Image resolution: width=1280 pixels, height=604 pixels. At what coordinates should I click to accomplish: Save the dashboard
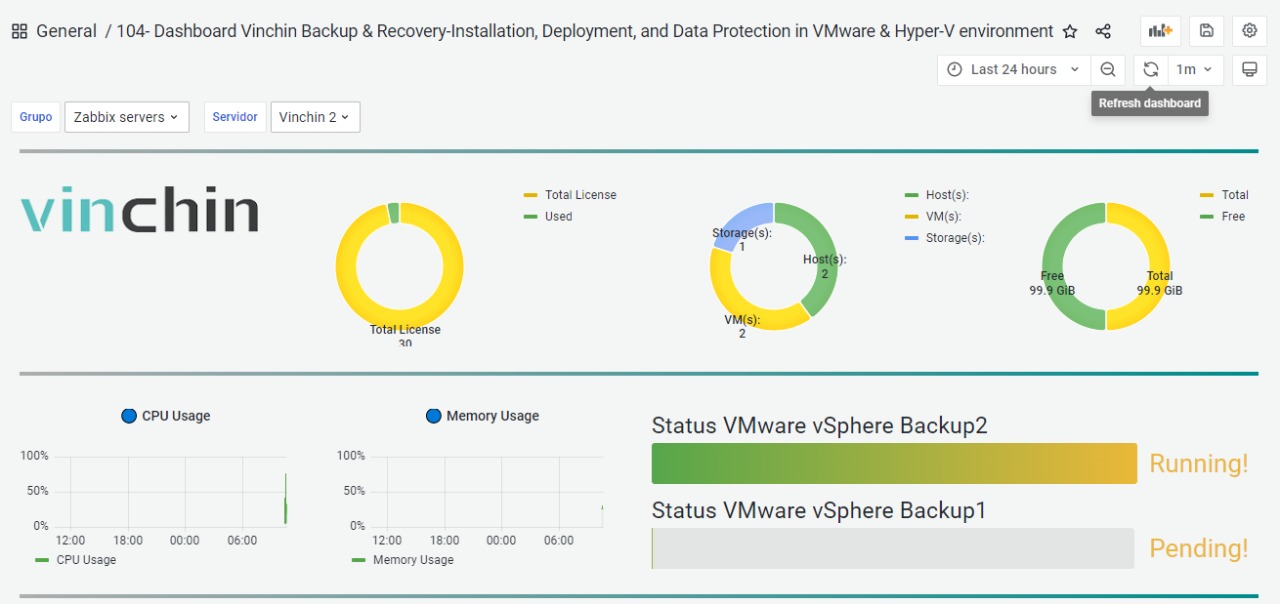click(1206, 31)
